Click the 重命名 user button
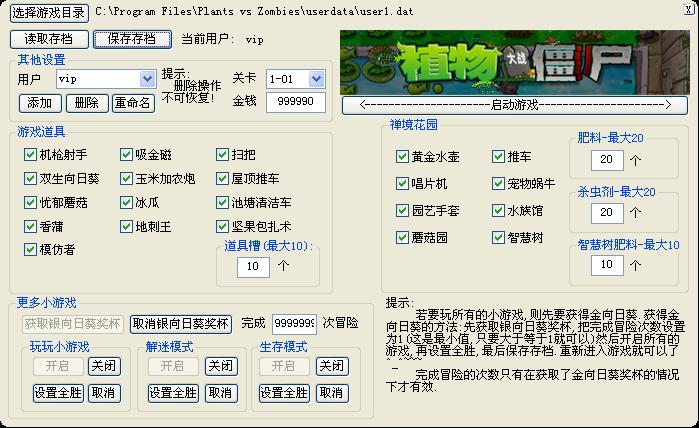Image resolution: width=699 pixels, height=428 pixels. click(133, 103)
